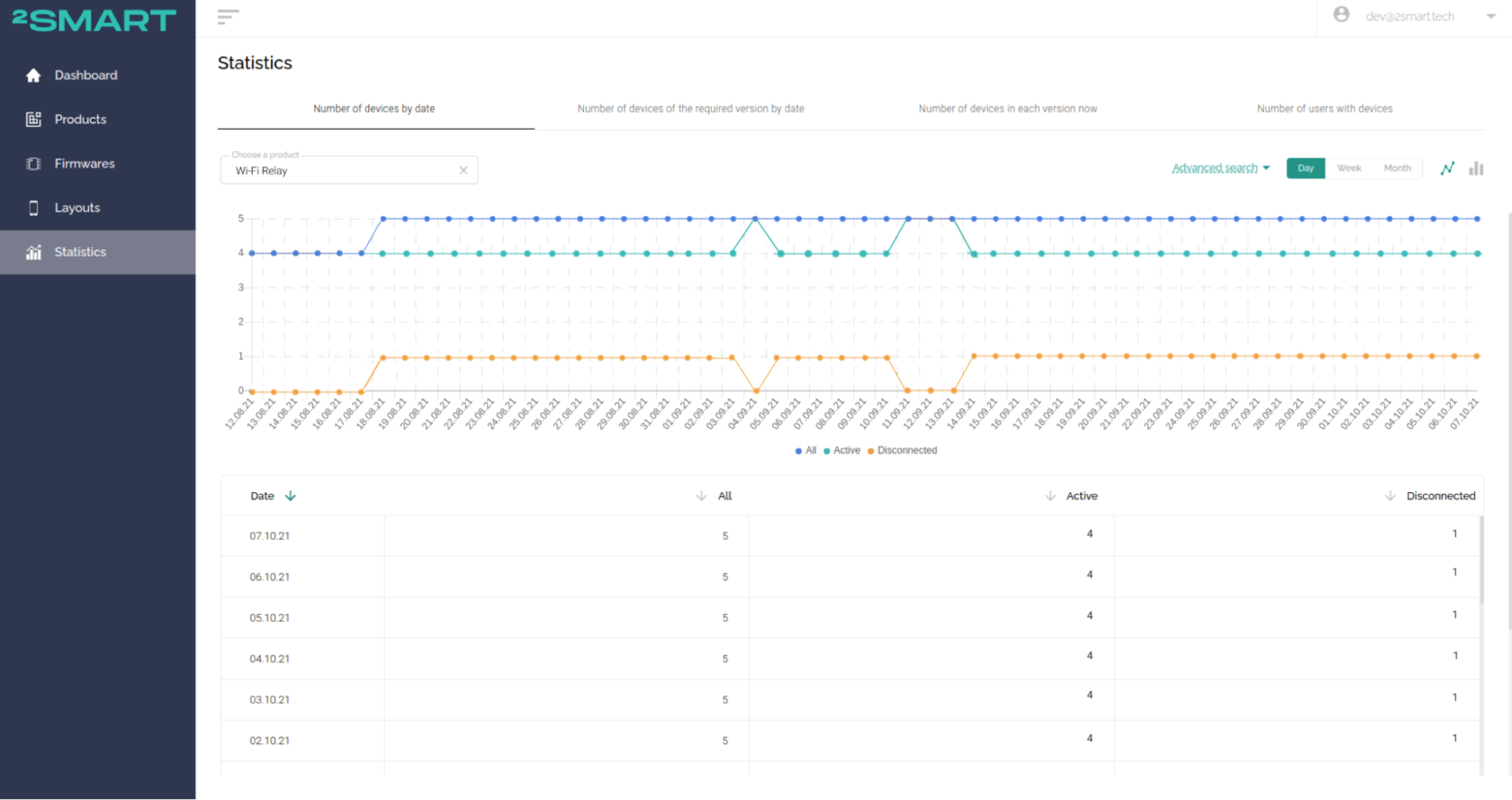Click the Dashboard home icon
Screen dimensions: 1512x800
(34, 76)
